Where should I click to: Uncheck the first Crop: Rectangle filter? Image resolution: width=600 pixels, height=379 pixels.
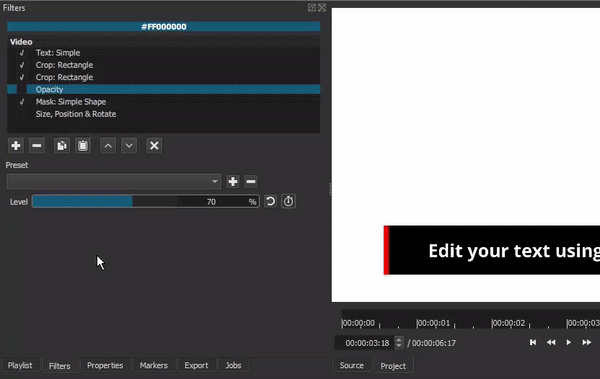[x=22, y=65]
